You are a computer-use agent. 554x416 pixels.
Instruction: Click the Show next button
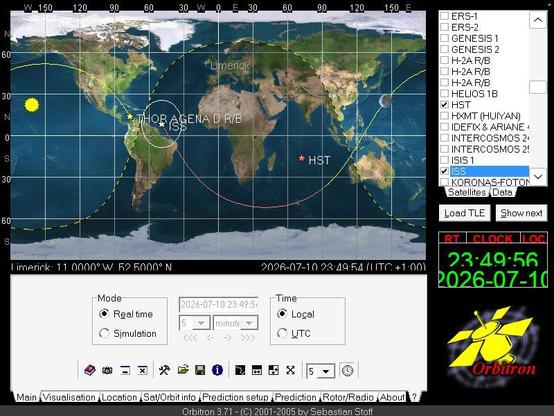tap(521, 213)
